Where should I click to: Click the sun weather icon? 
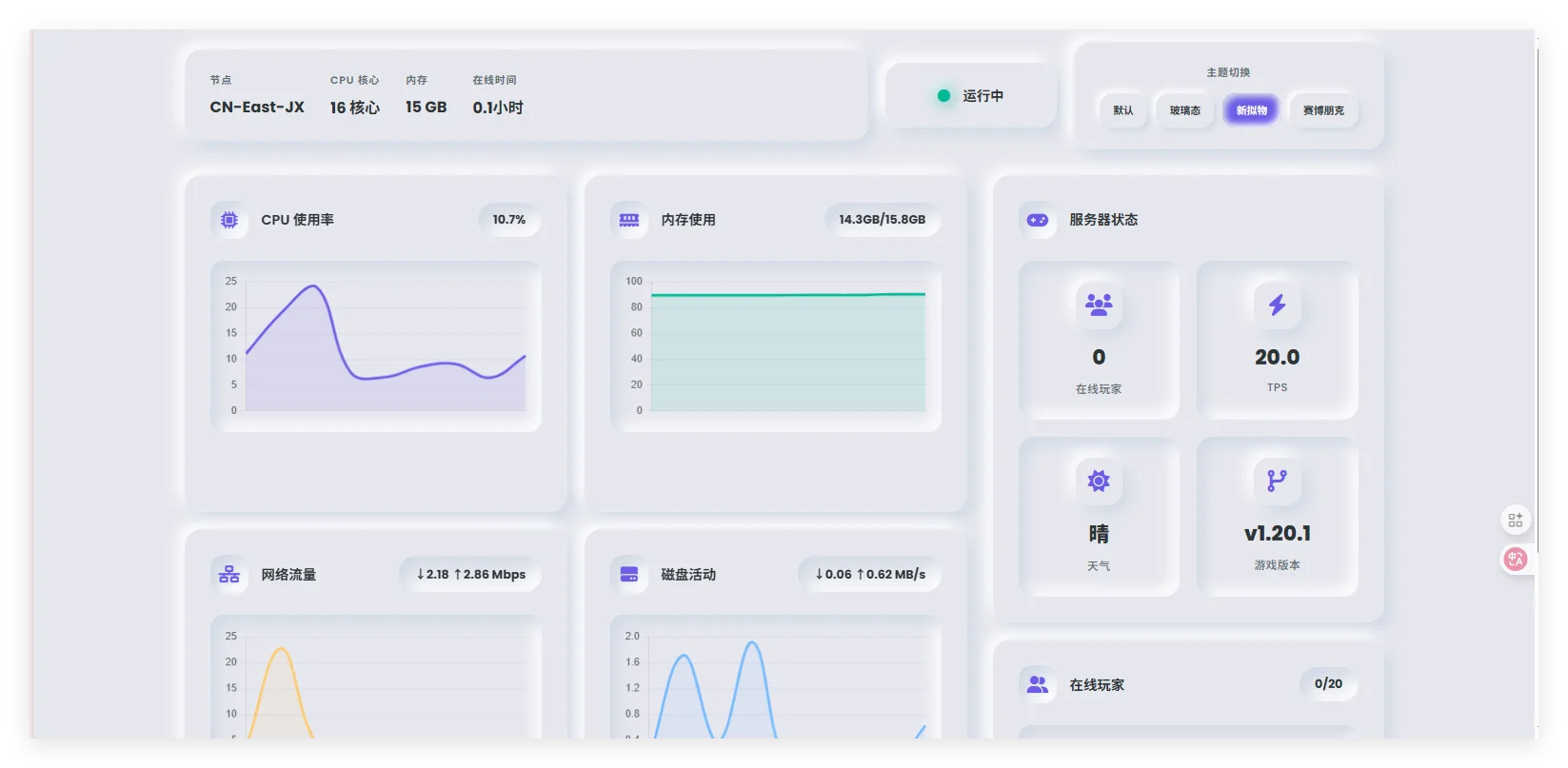coord(1099,481)
